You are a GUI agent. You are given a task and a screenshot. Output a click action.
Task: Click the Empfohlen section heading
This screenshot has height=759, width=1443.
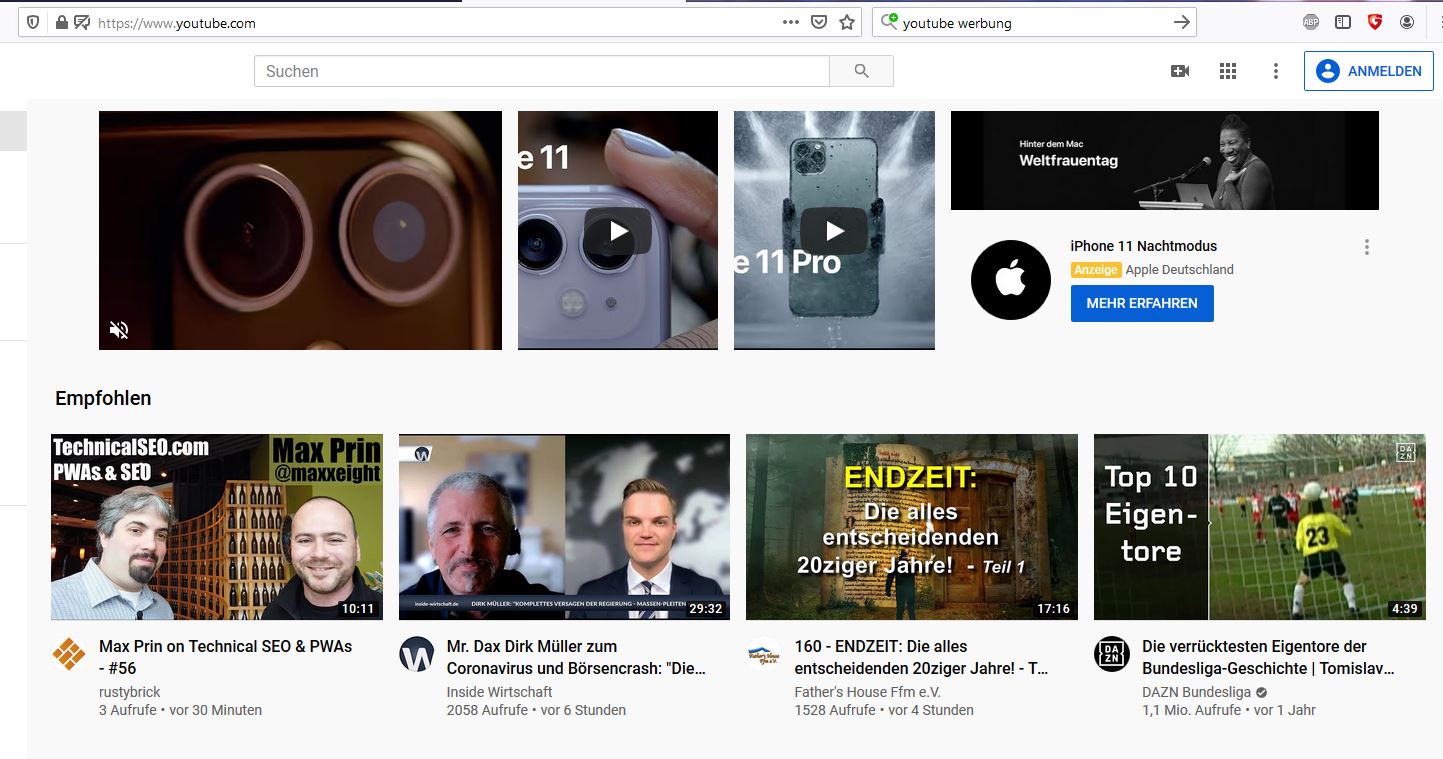(x=104, y=398)
